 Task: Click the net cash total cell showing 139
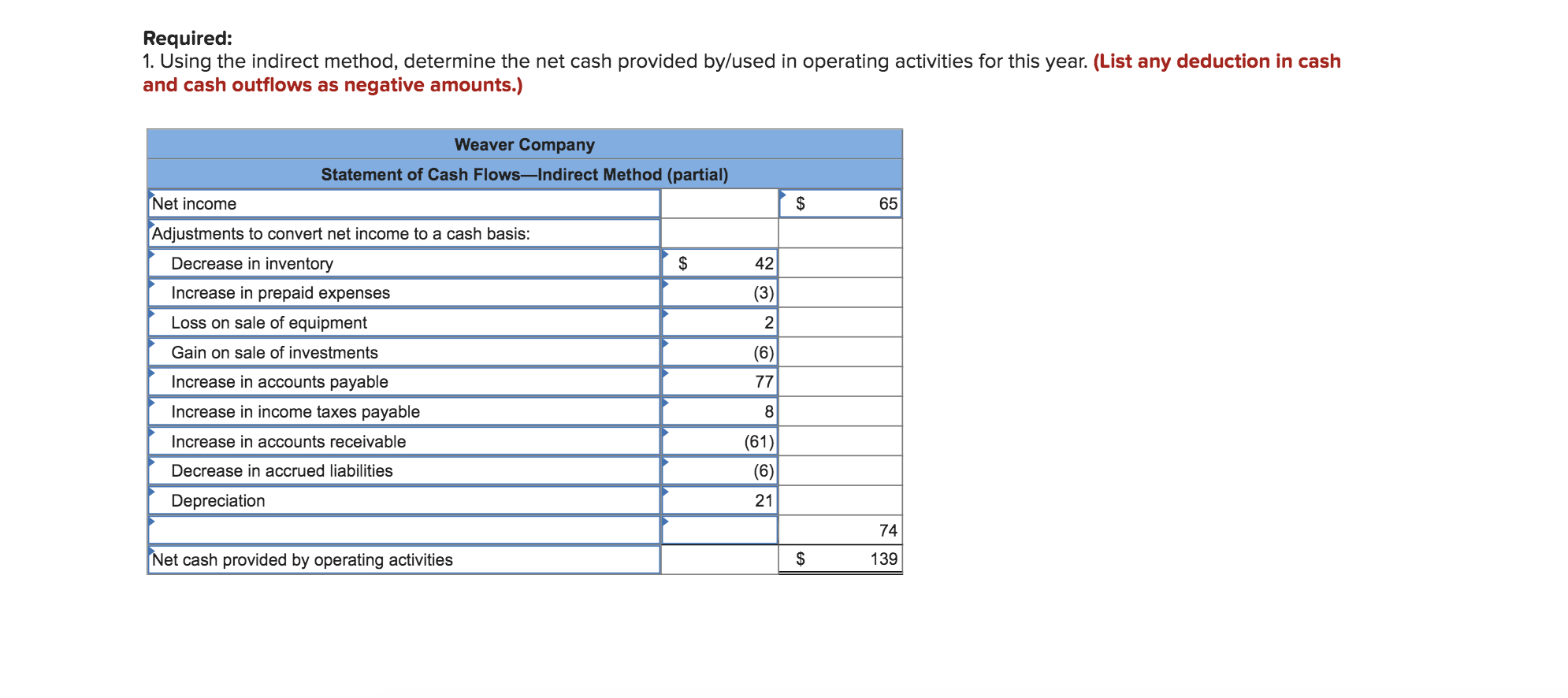point(840,559)
